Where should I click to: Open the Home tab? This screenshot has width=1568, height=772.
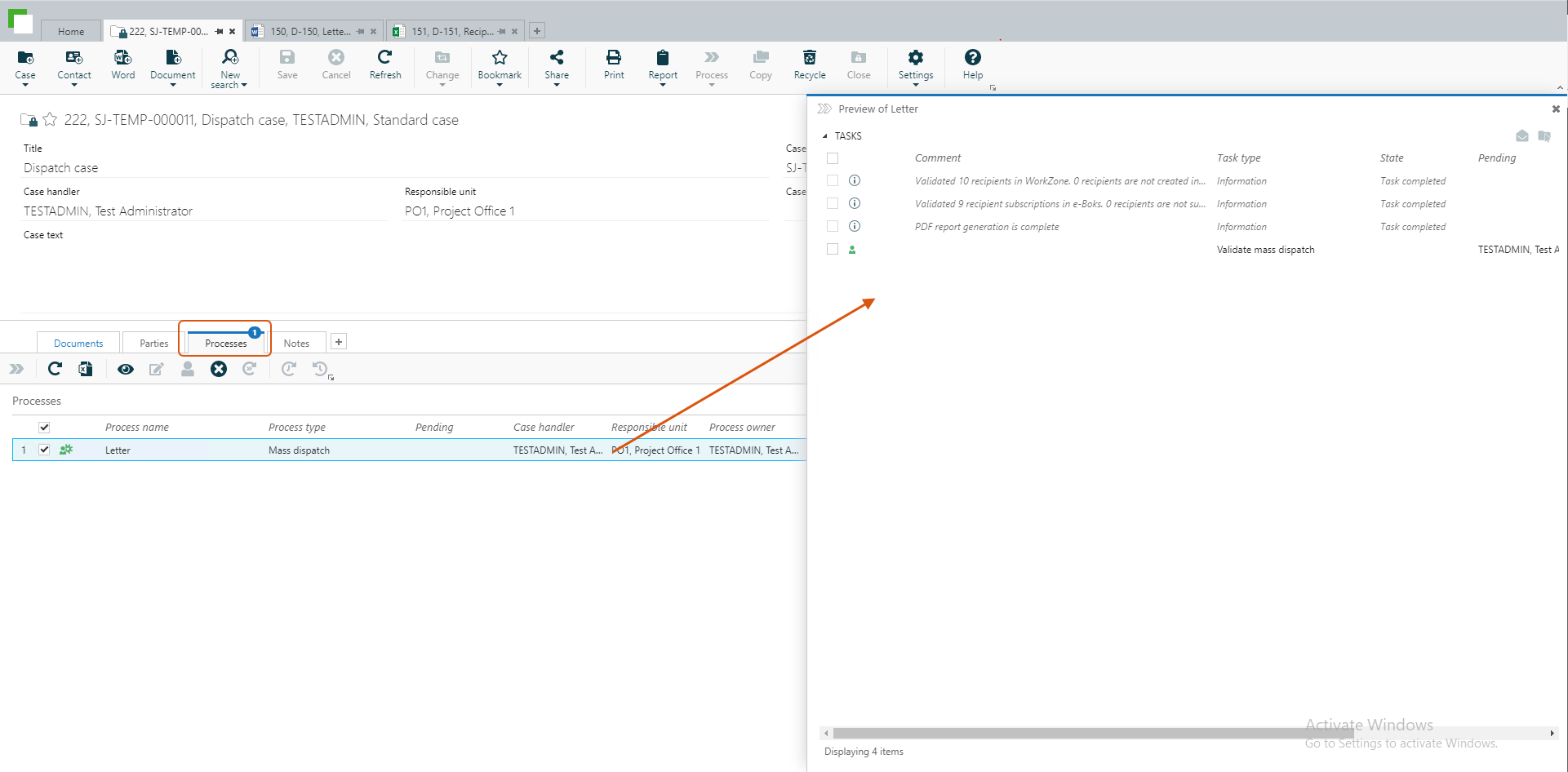71,32
